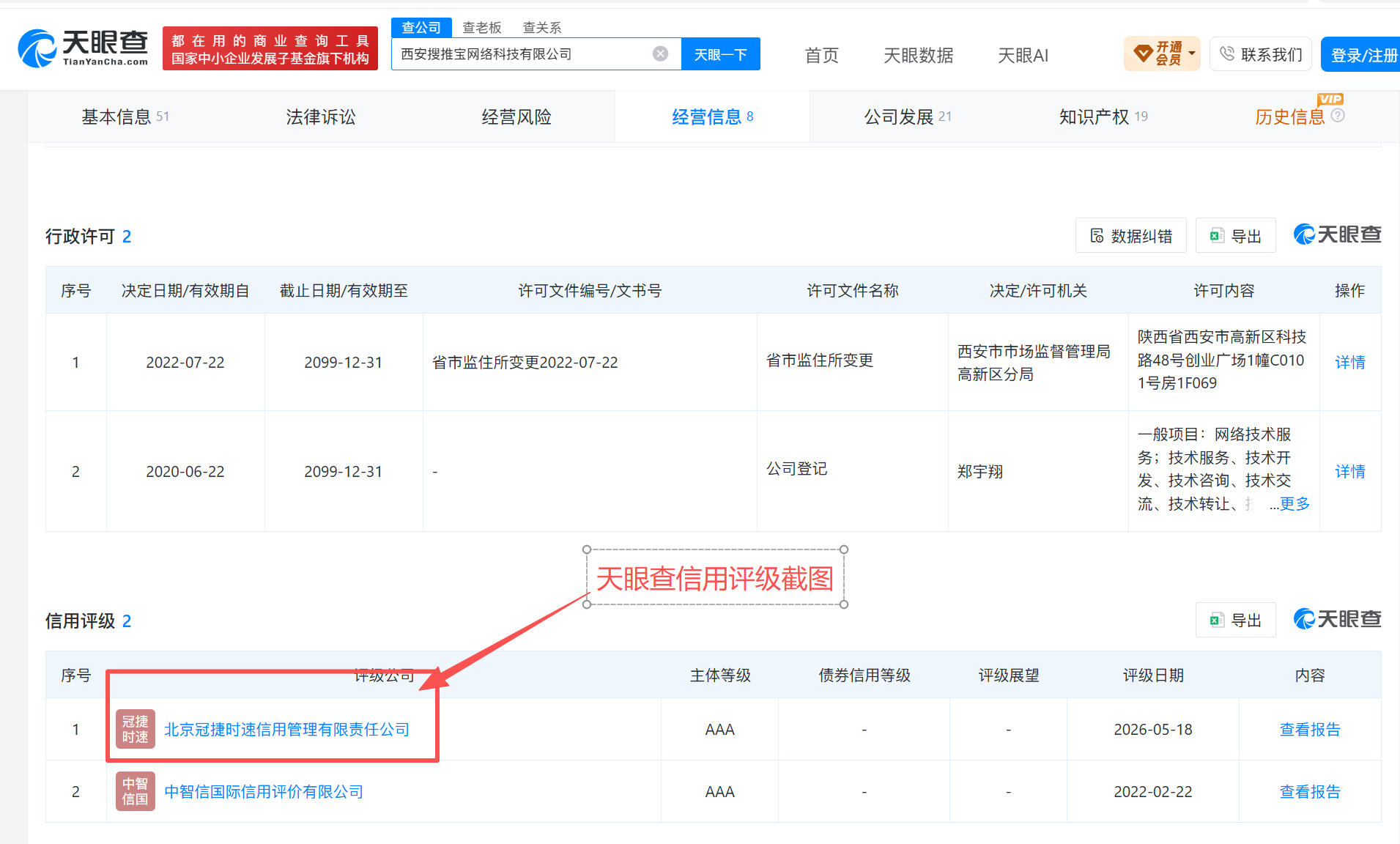Open the 中智信国际信用评价有限公司 link
Viewport: 1400px width, 844px height.
coord(264,792)
